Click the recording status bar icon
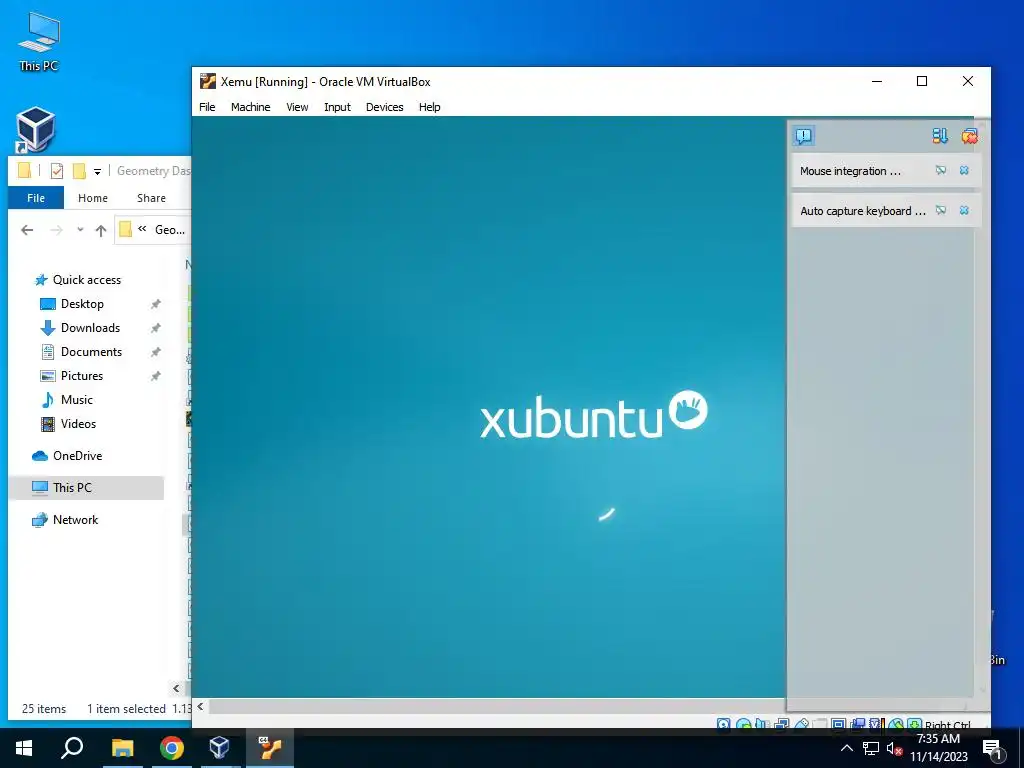 [x=857, y=724]
